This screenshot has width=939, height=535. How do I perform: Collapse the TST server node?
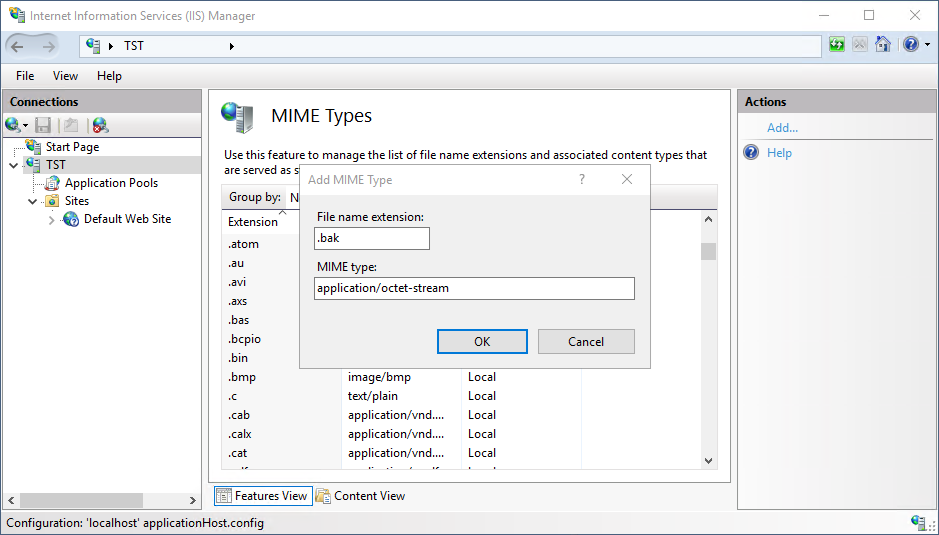[x=13, y=165]
